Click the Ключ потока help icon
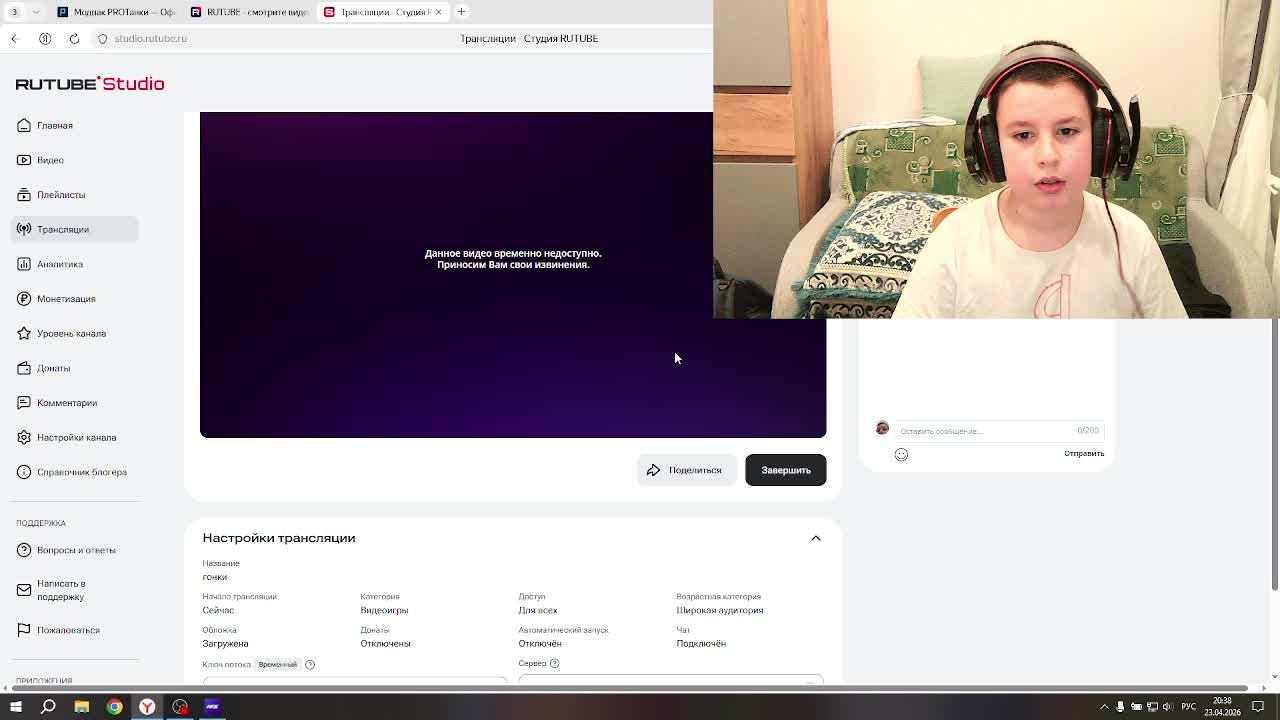The width and height of the screenshot is (1280, 720). (x=310, y=664)
